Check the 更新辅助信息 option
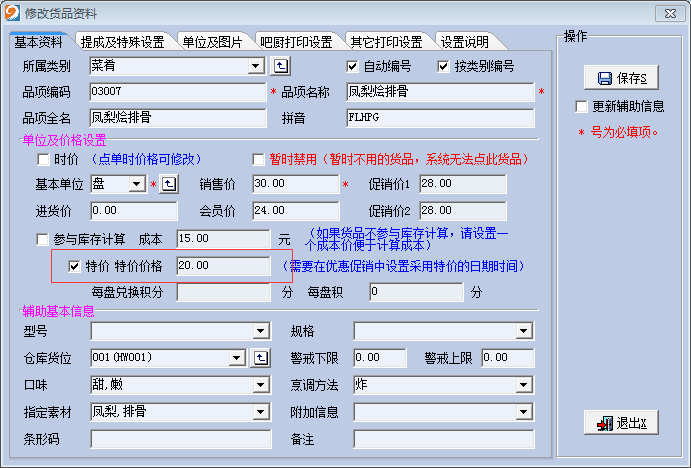This screenshot has width=691, height=468. [x=582, y=106]
